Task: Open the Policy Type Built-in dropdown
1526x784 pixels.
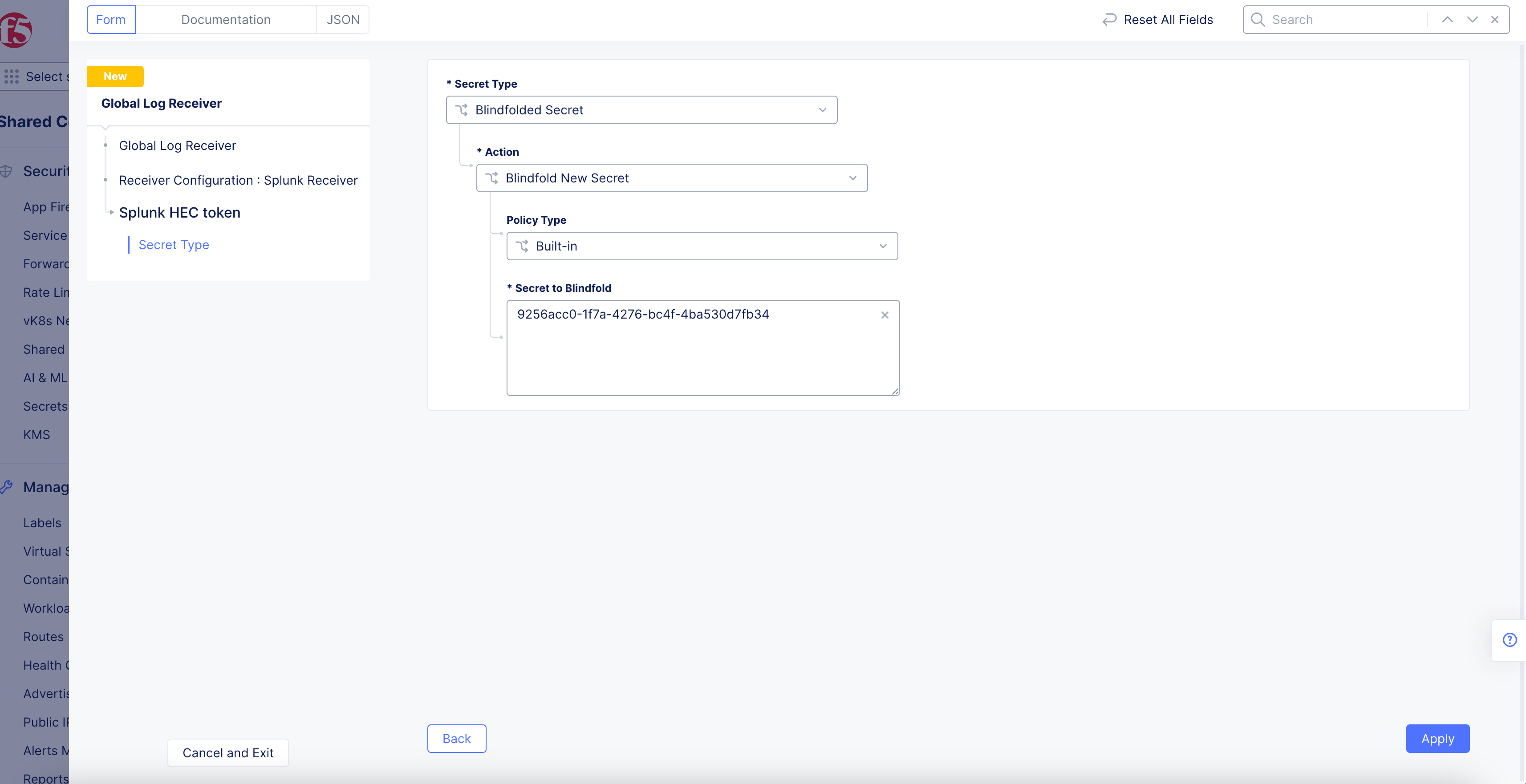Action: pyautogui.click(x=702, y=247)
